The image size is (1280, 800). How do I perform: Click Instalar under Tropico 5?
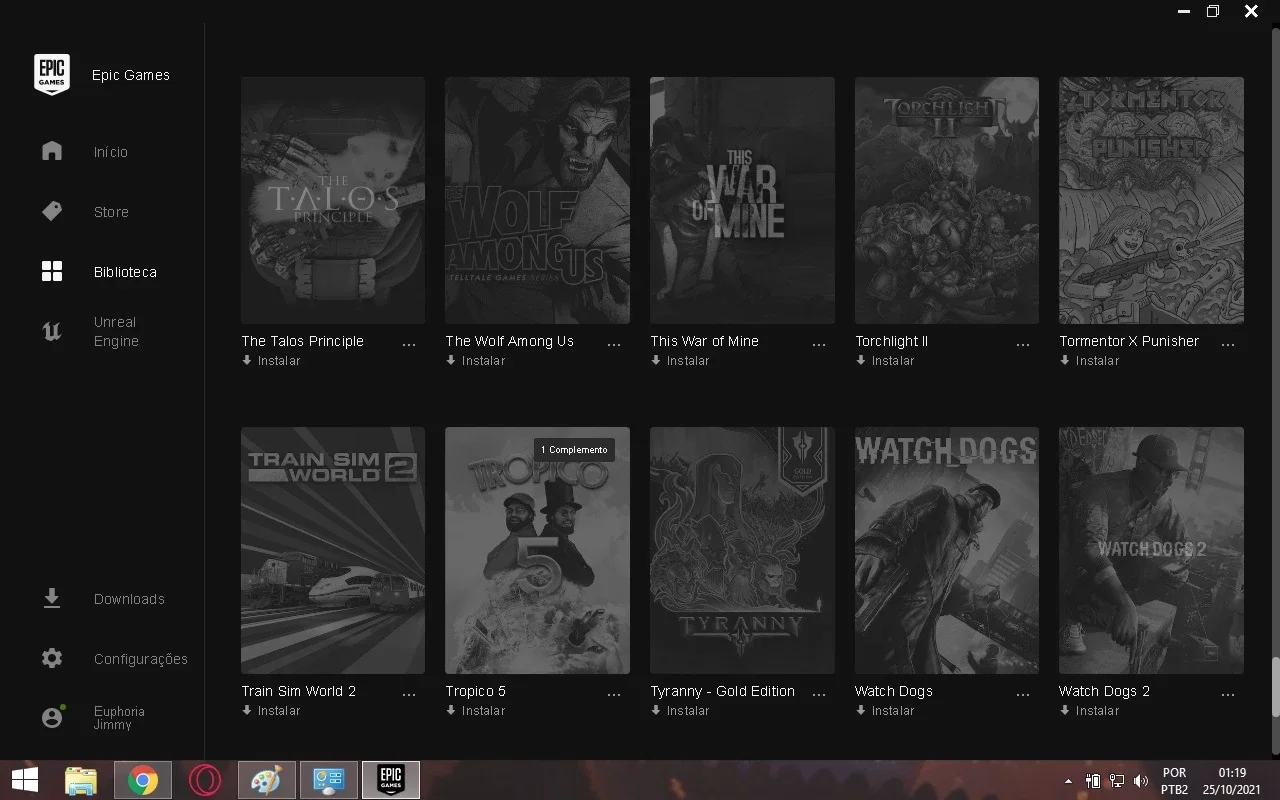(x=475, y=711)
